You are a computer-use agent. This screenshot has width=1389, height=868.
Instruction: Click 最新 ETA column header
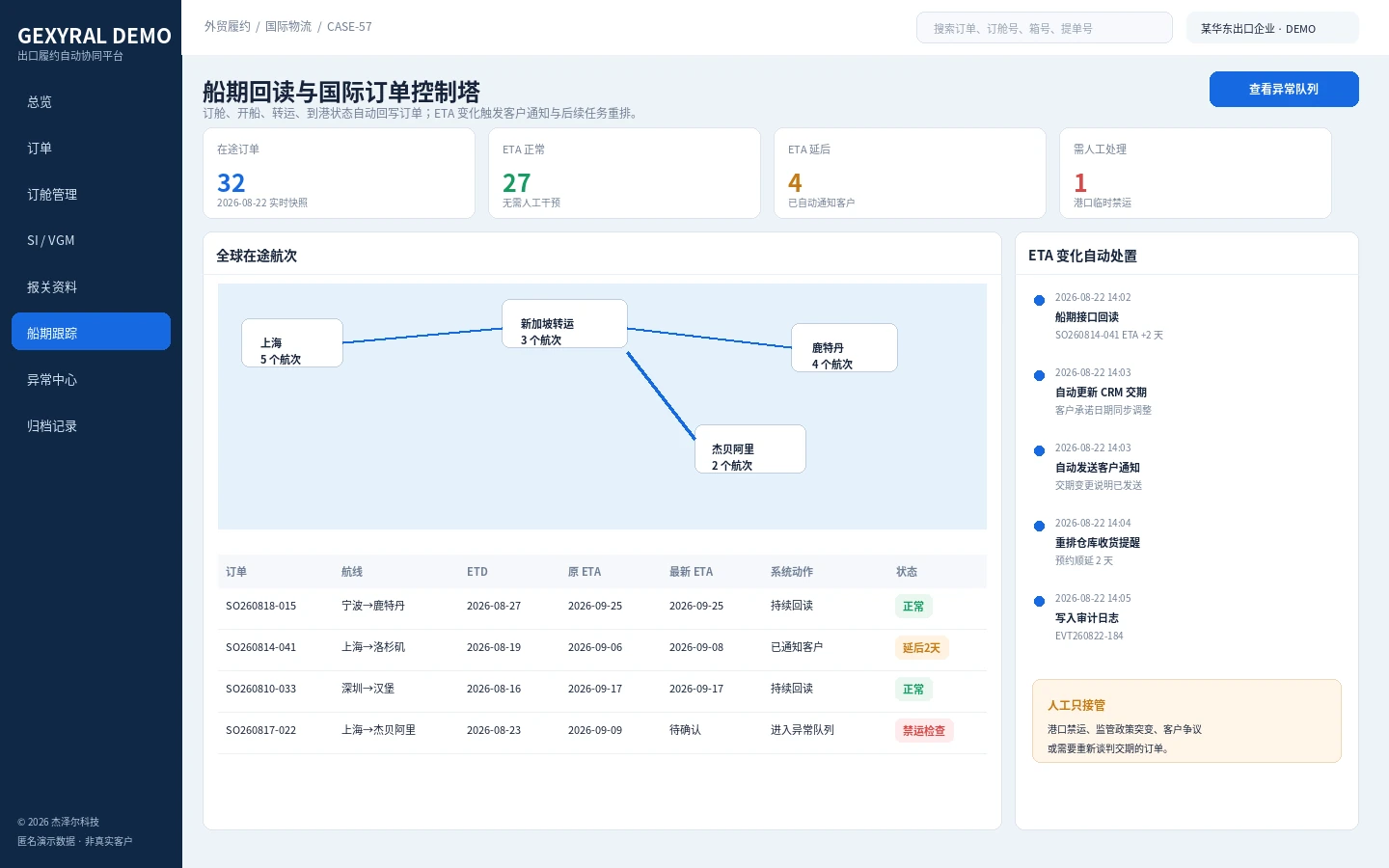691,572
